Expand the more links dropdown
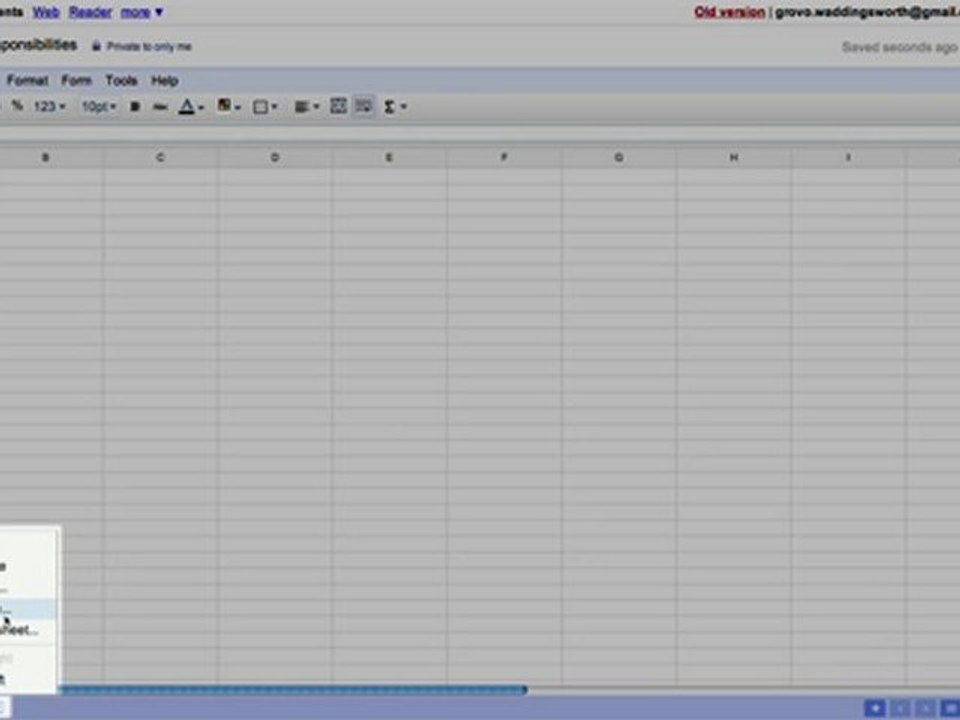Screen dimensions: 960x720 point(142,12)
